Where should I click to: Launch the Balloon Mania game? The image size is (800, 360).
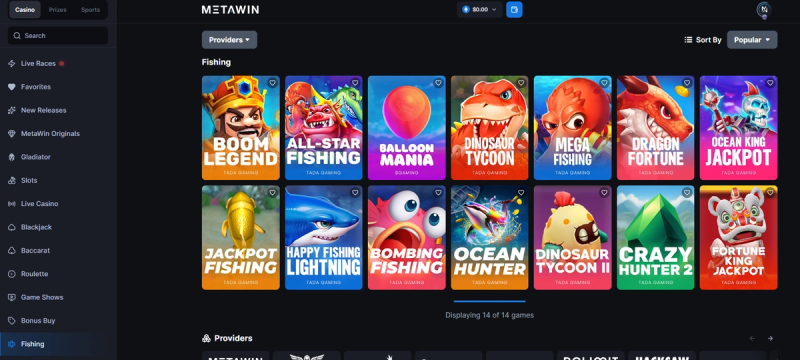tap(407, 128)
